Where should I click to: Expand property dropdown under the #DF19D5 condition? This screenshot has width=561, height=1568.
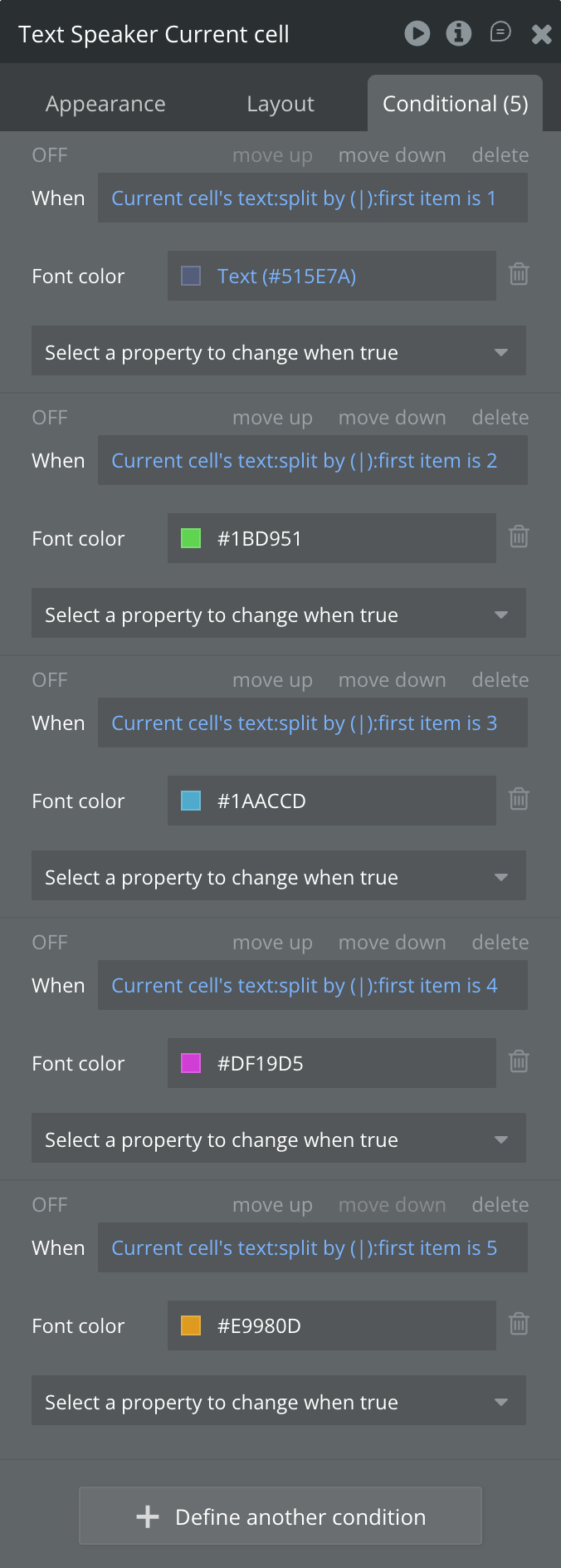[279, 1139]
